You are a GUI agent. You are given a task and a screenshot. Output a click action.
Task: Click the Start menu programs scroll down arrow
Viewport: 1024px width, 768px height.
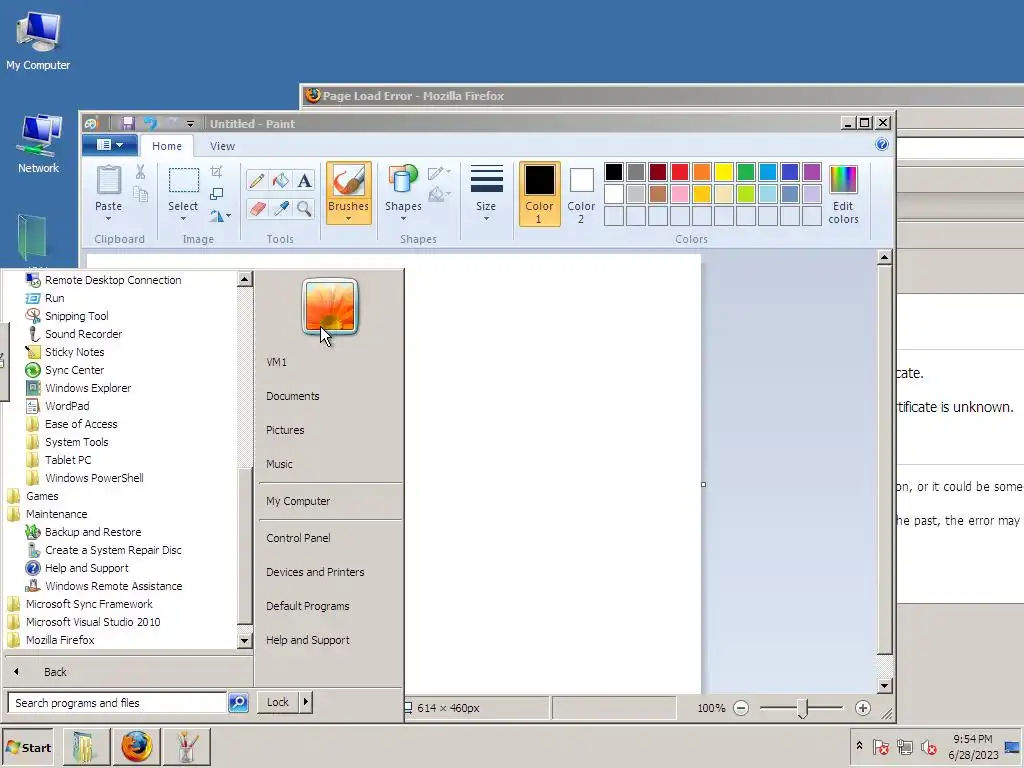tap(244, 641)
